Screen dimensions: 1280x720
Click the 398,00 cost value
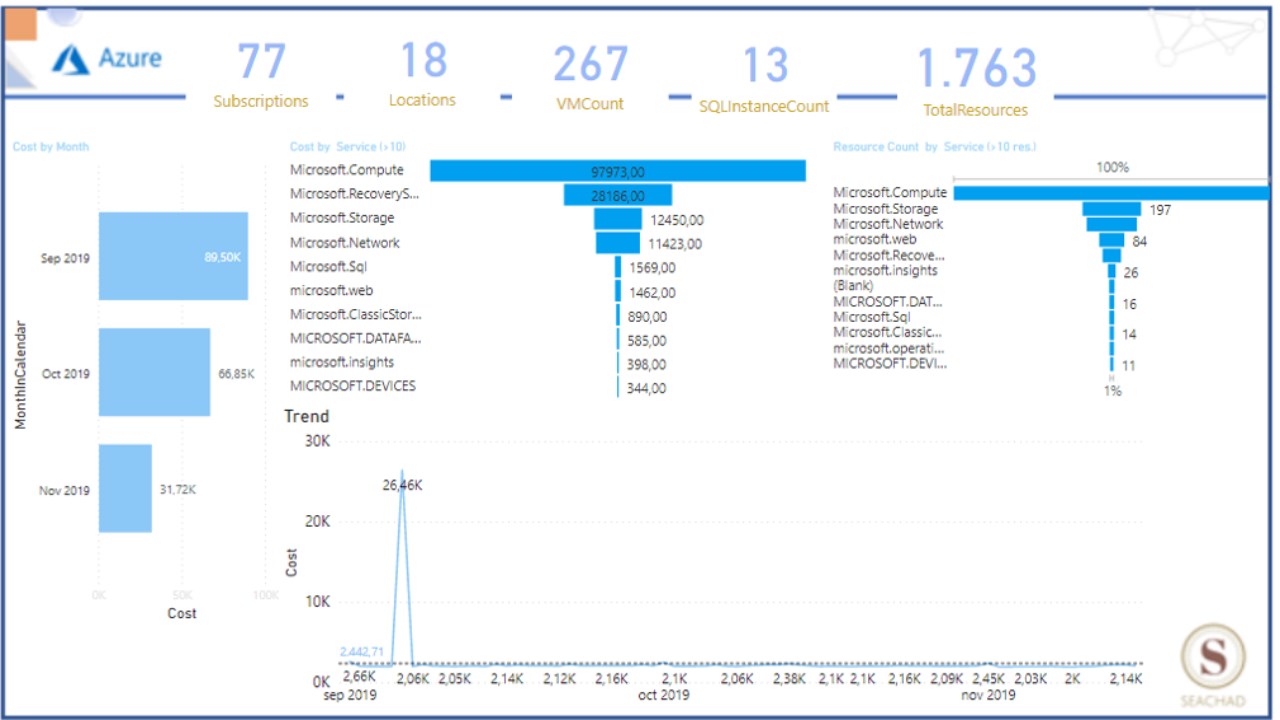click(x=647, y=365)
